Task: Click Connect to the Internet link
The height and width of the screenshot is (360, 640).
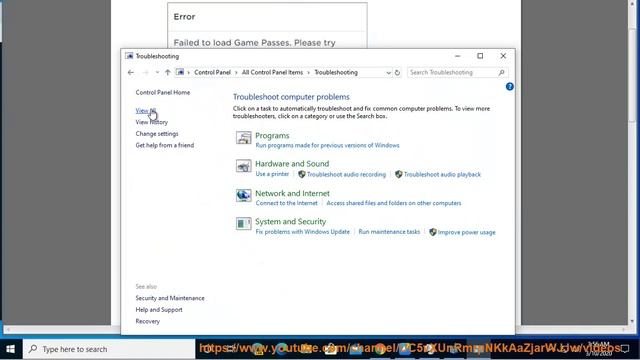Action: [287, 203]
